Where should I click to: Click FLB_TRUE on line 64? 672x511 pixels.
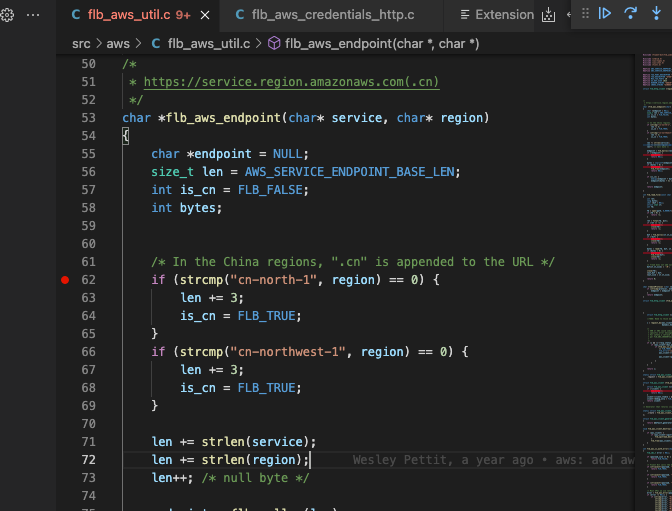point(267,316)
